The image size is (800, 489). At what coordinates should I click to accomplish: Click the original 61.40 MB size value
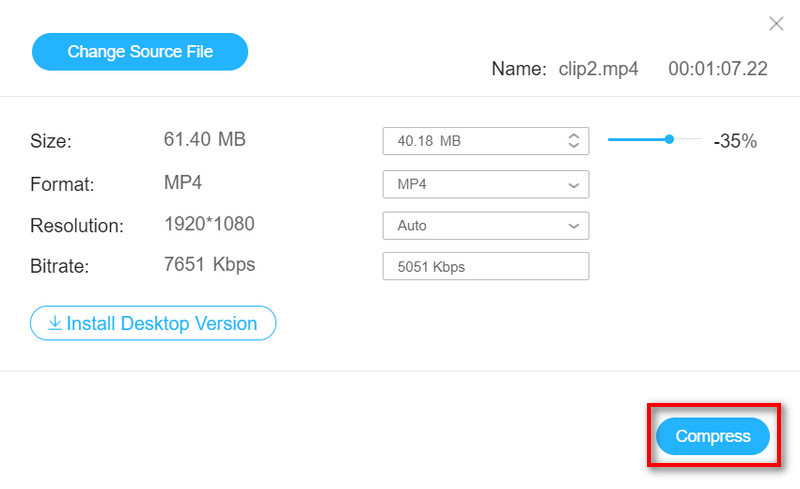tap(204, 140)
